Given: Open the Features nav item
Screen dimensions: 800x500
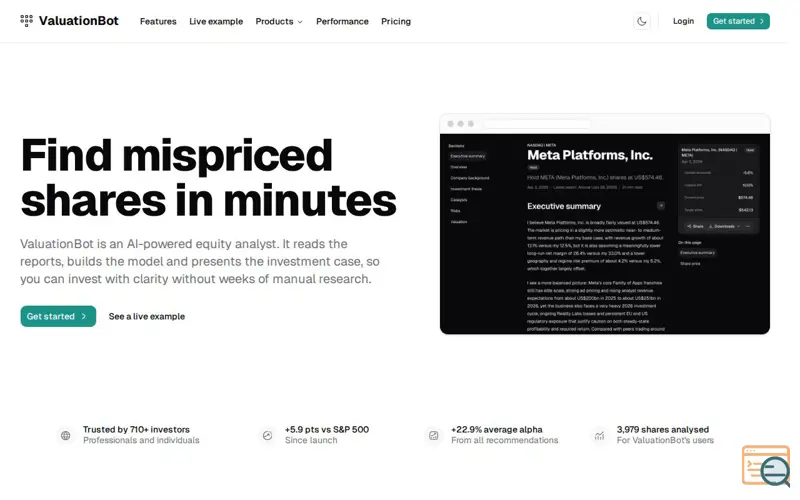Looking at the screenshot, I should [x=158, y=21].
